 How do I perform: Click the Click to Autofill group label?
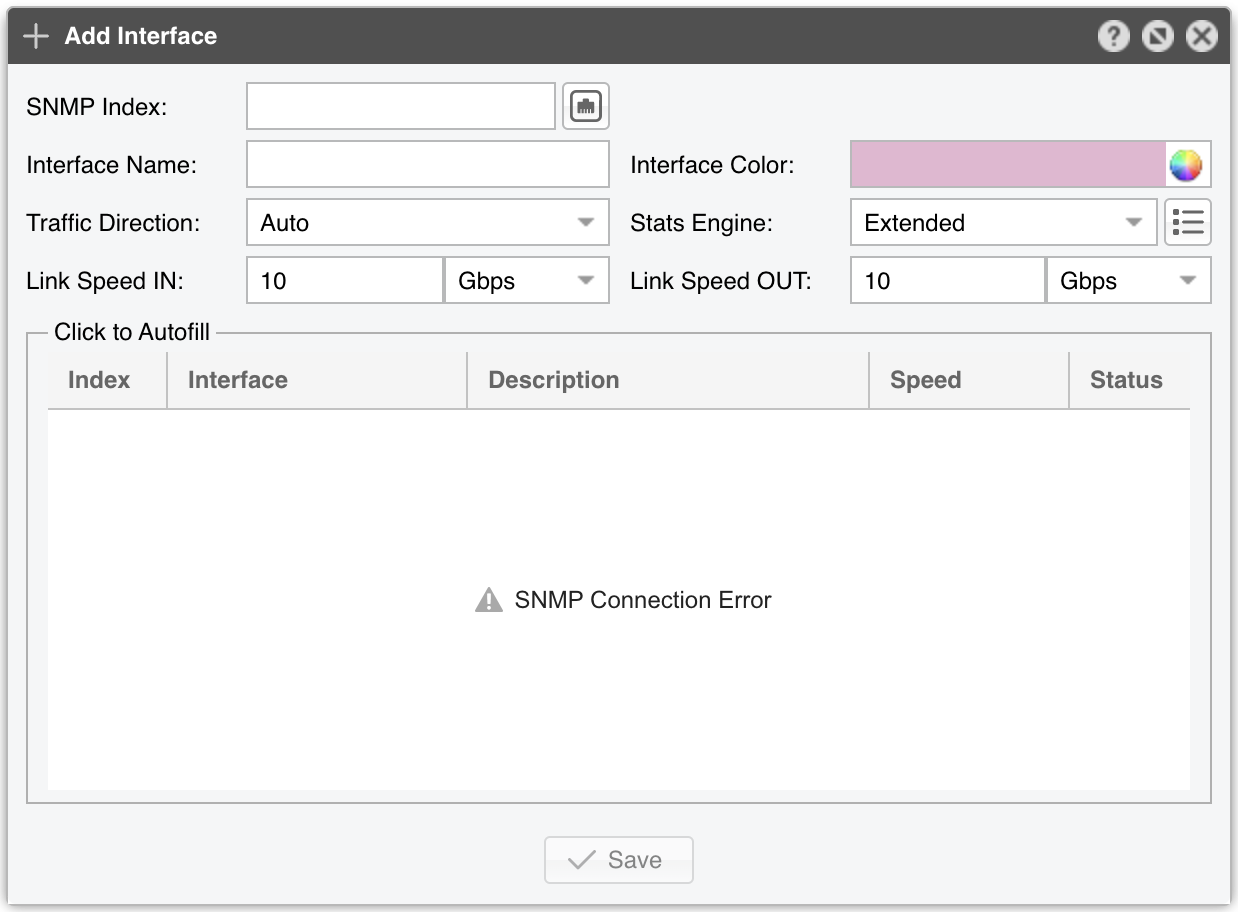tap(132, 332)
